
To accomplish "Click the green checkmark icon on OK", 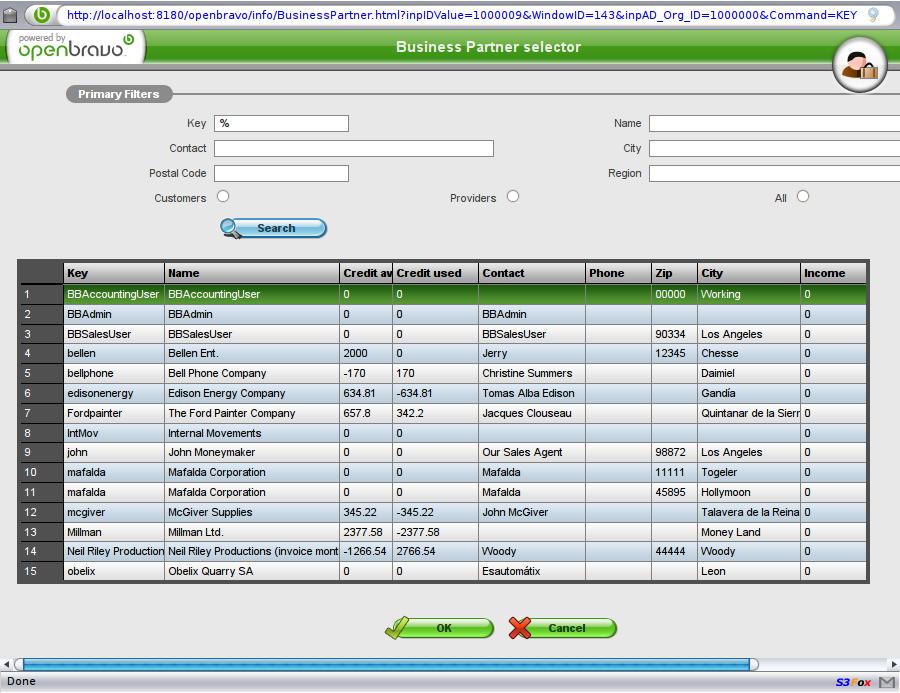I will point(398,628).
